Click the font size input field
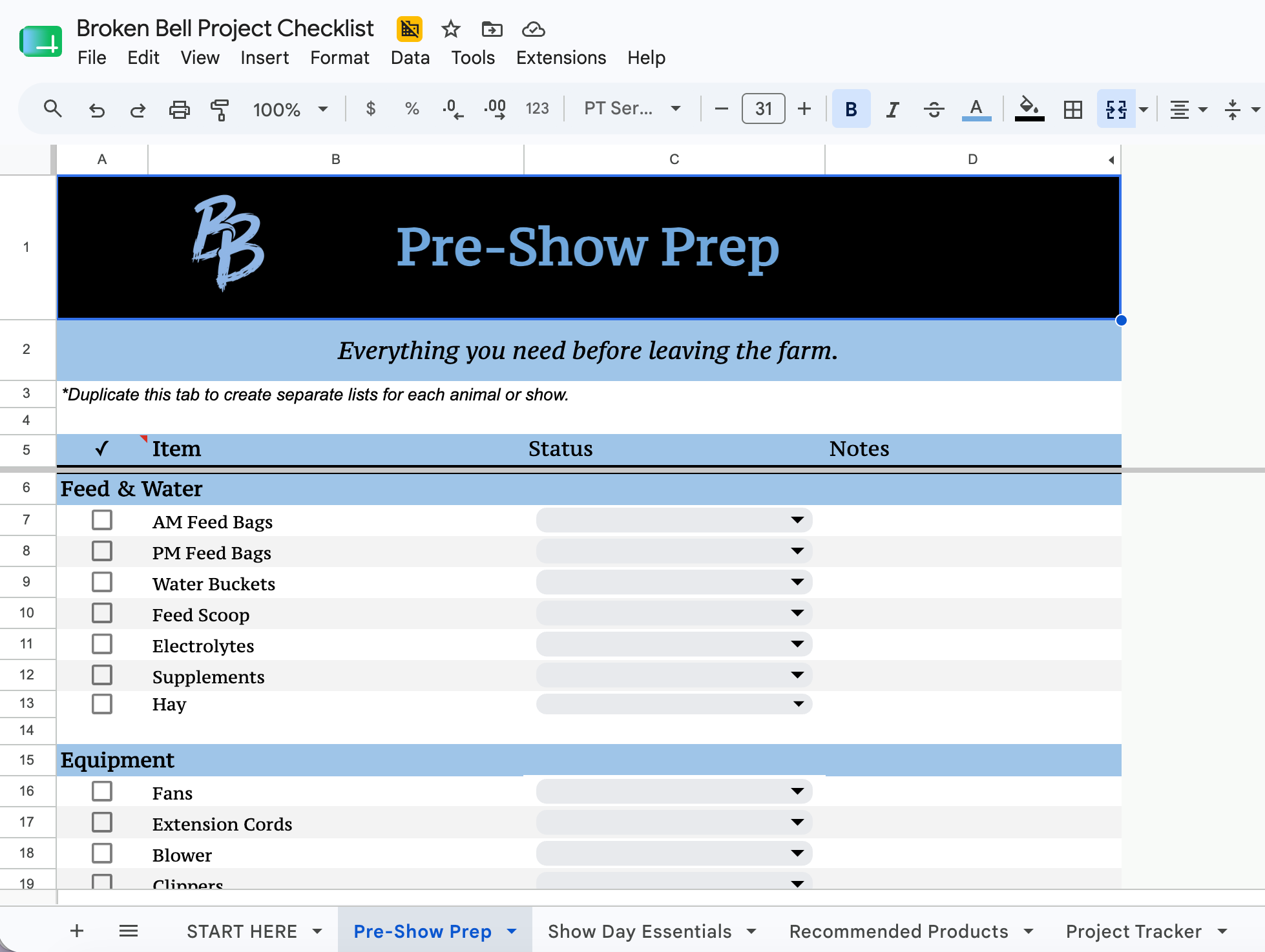 [763, 109]
